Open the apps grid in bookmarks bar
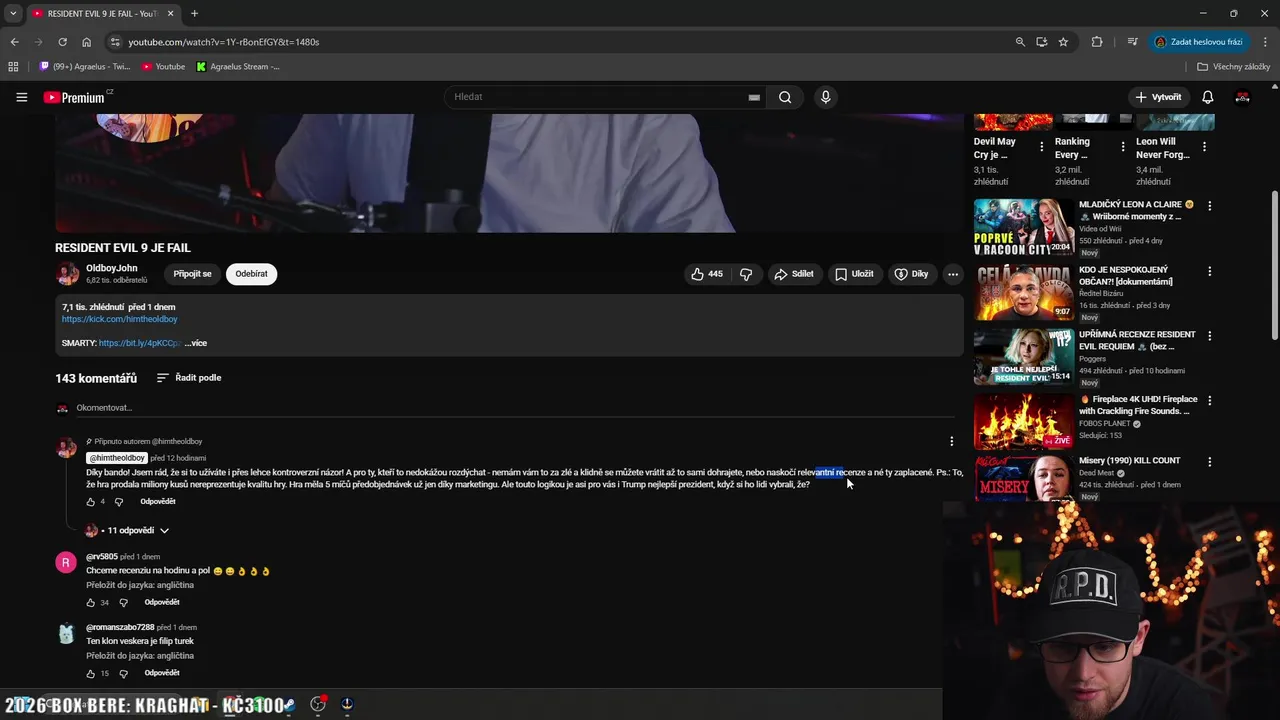This screenshot has height=720, width=1280. [x=13, y=67]
